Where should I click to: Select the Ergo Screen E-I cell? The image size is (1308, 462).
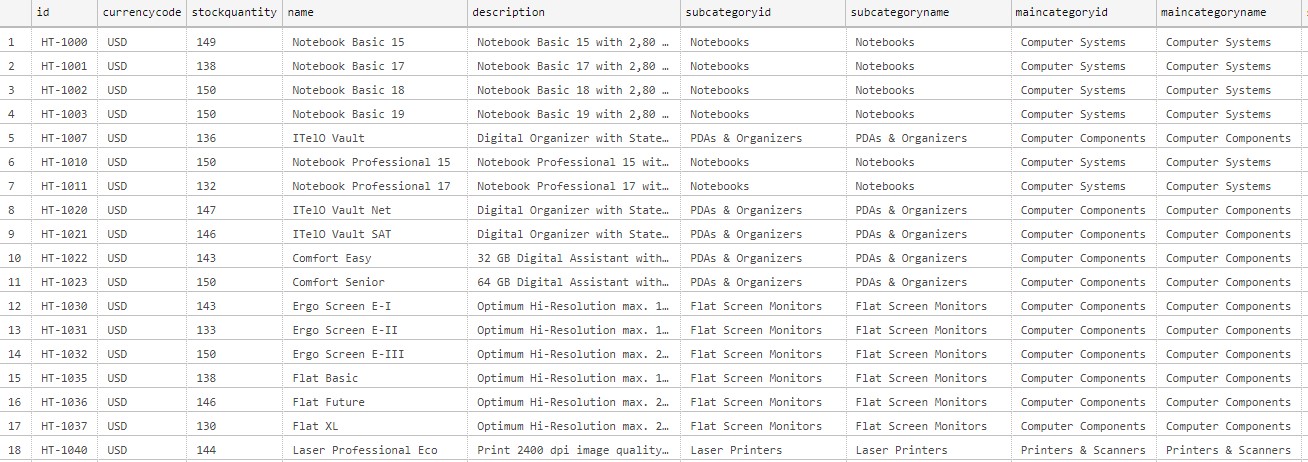click(x=375, y=306)
